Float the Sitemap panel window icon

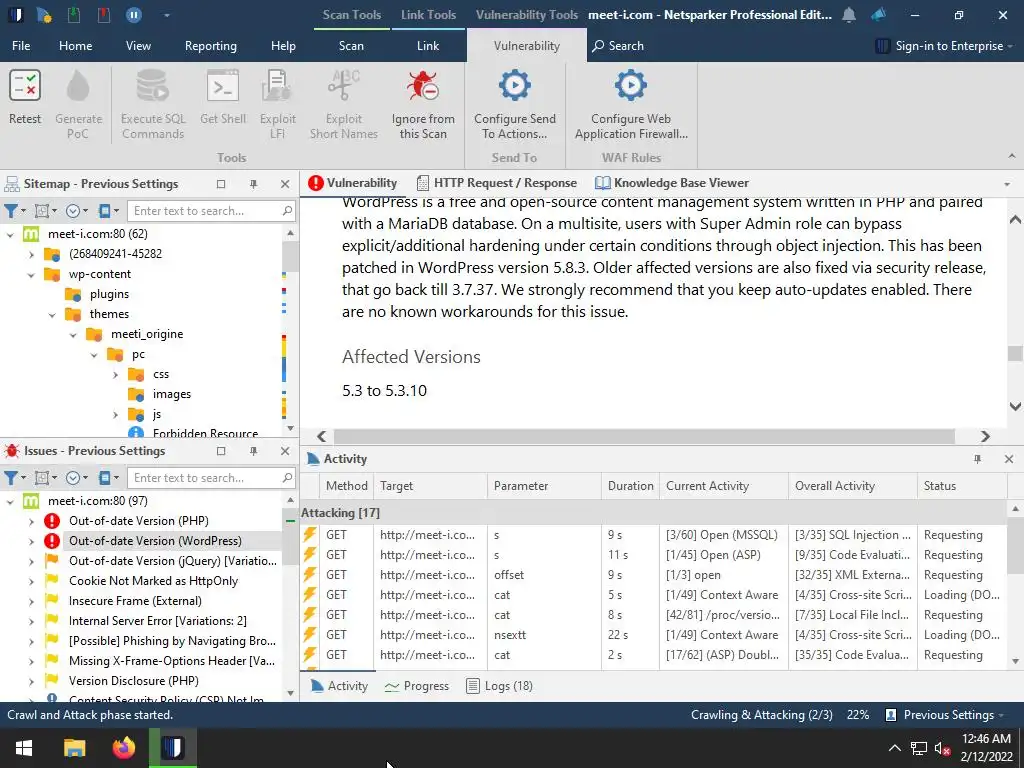221,184
